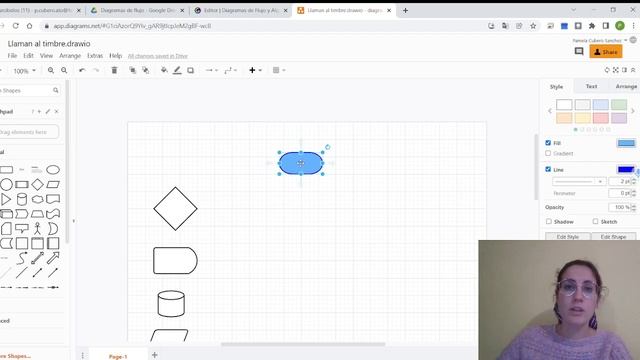Open the line pattern dropdown

(578, 181)
